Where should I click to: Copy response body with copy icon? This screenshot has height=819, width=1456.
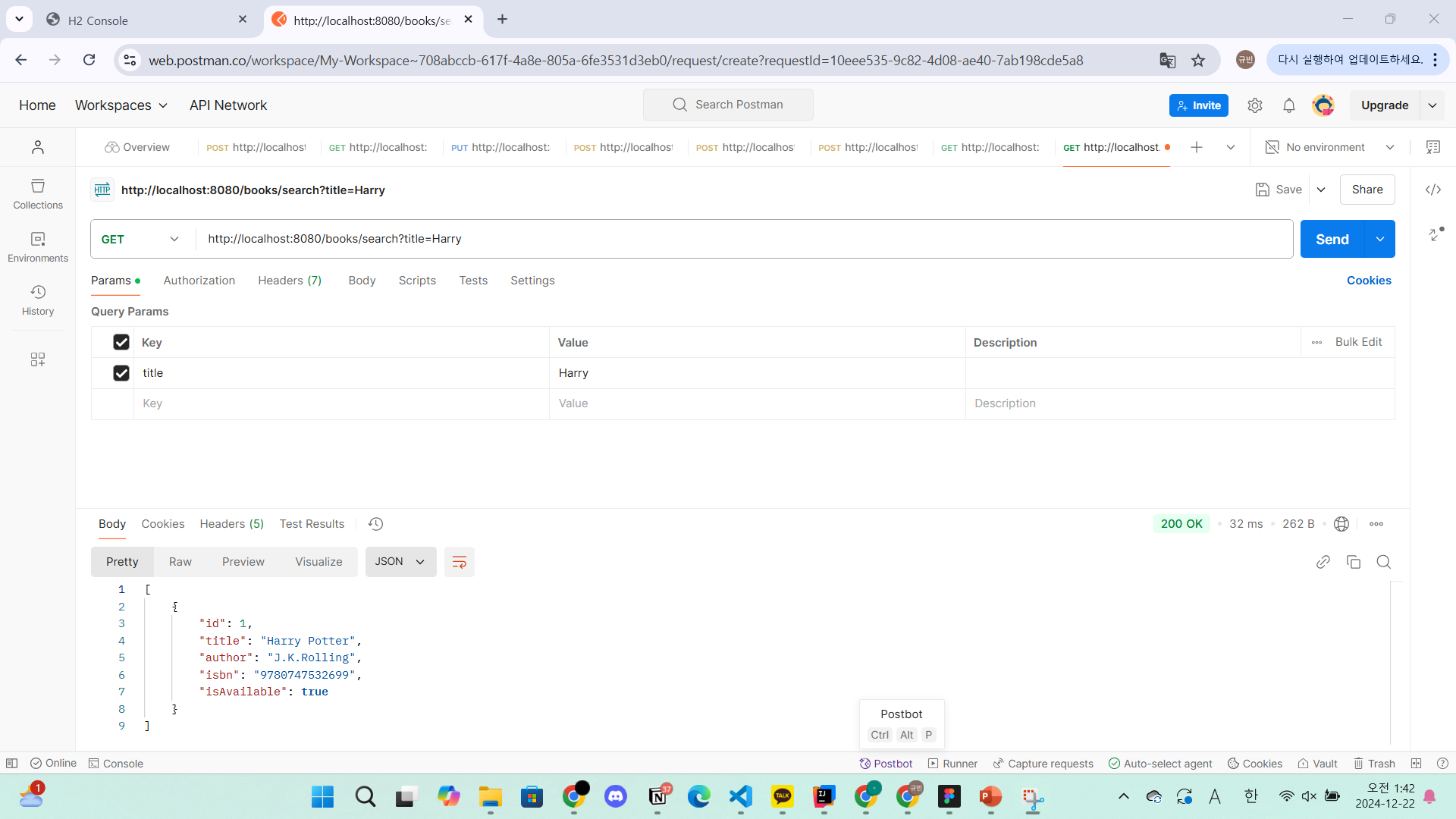[x=1353, y=562]
